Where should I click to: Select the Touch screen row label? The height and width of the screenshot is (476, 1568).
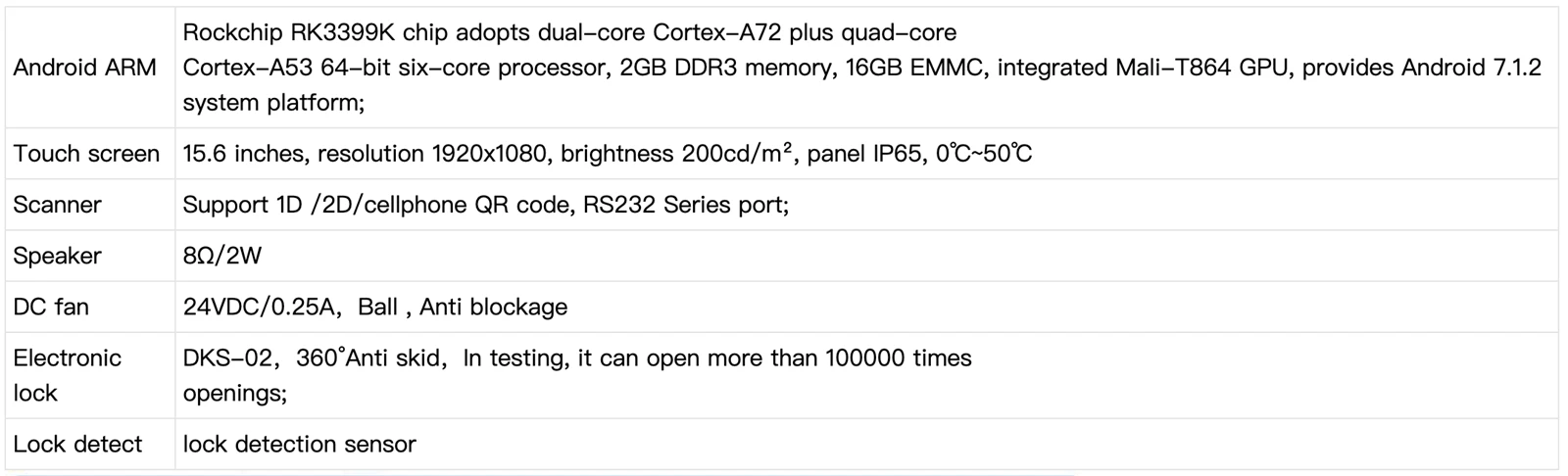click(x=86, y=154)
